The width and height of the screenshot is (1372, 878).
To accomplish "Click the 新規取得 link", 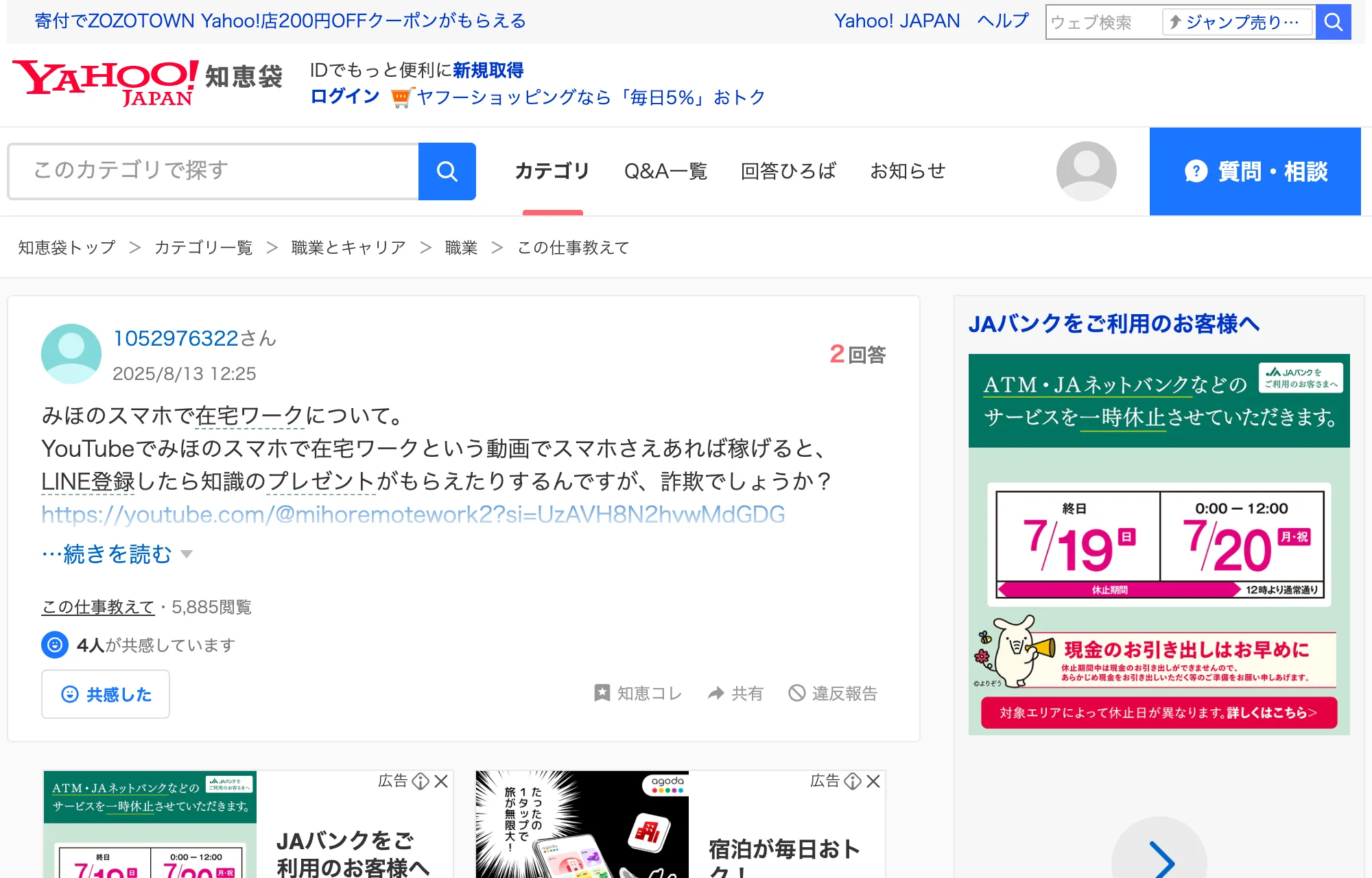I will 488,70.
